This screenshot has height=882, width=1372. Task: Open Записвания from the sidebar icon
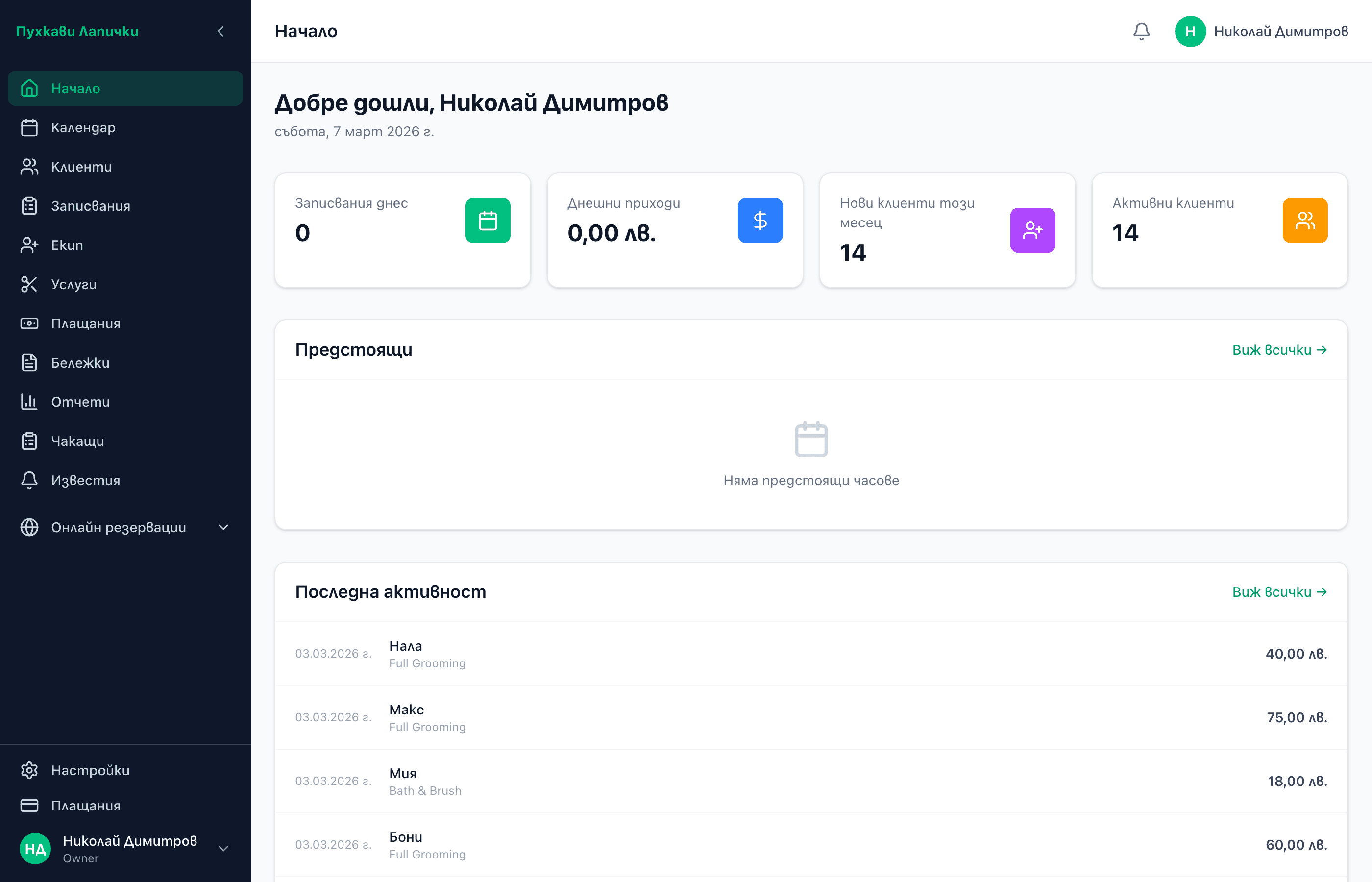coord(30,206)
